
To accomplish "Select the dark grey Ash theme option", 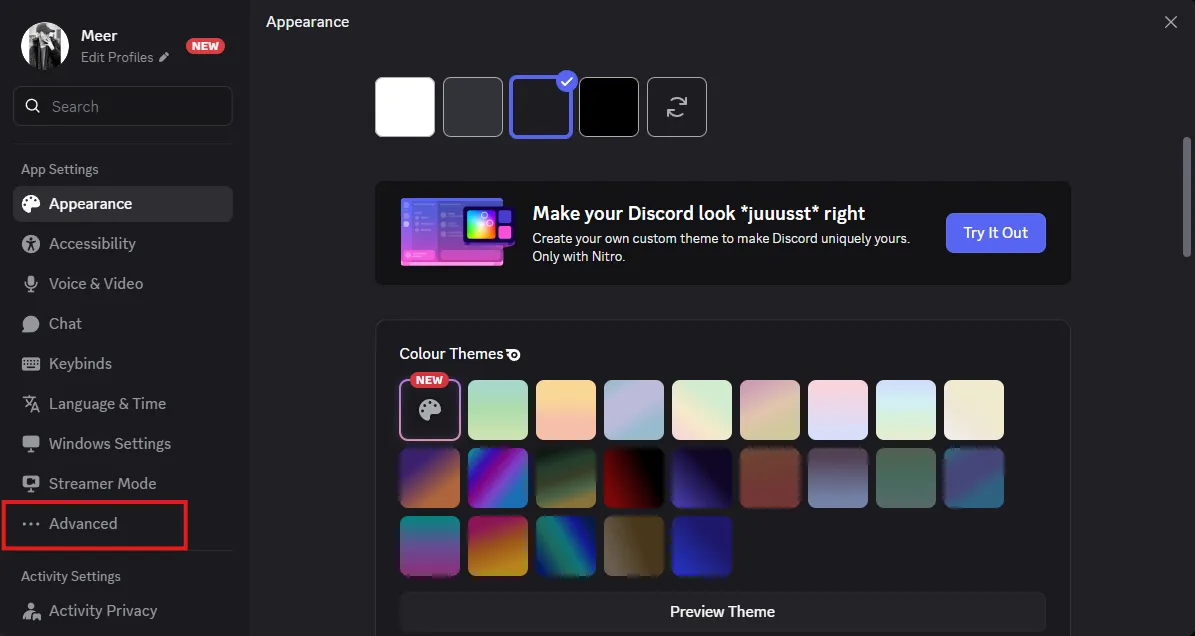I will (473, 107).
